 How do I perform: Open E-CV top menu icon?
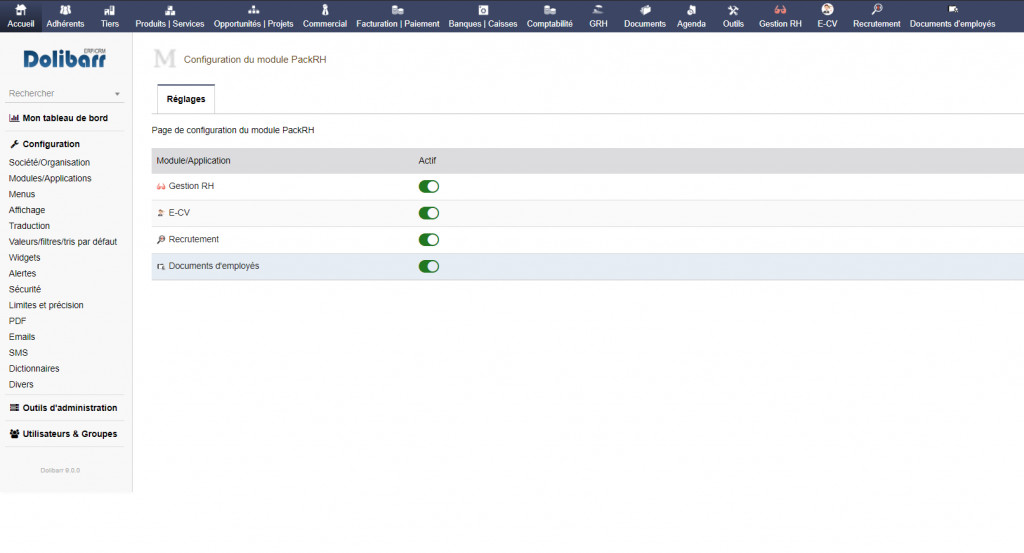coord(827,10)
